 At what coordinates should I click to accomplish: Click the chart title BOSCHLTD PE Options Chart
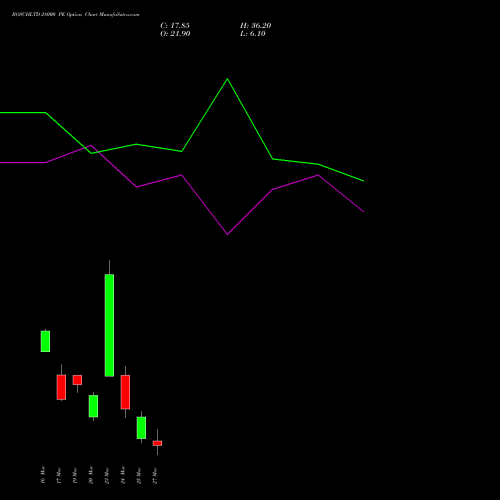[x=76, y=15]
